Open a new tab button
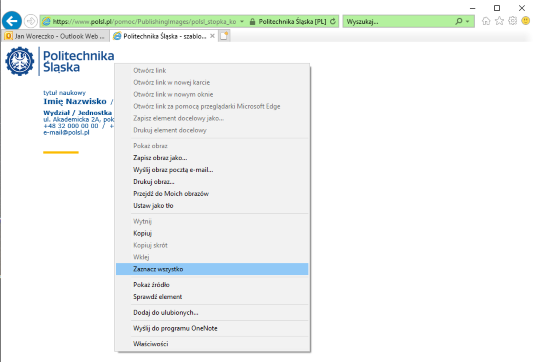This screenshot has height=362, width=535. coord(224,36)
